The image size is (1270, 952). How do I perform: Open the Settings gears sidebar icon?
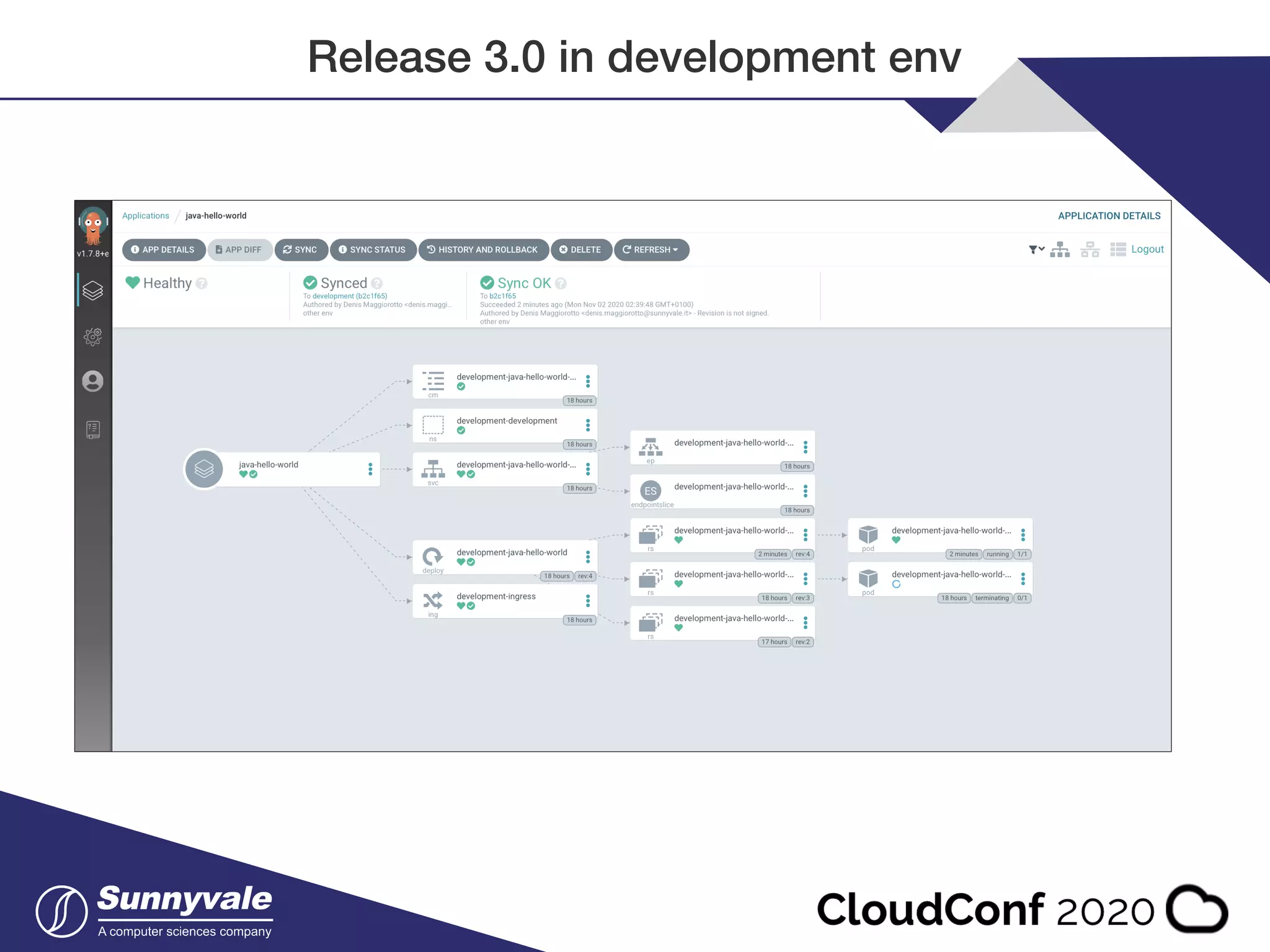click(x=93, y=337)
